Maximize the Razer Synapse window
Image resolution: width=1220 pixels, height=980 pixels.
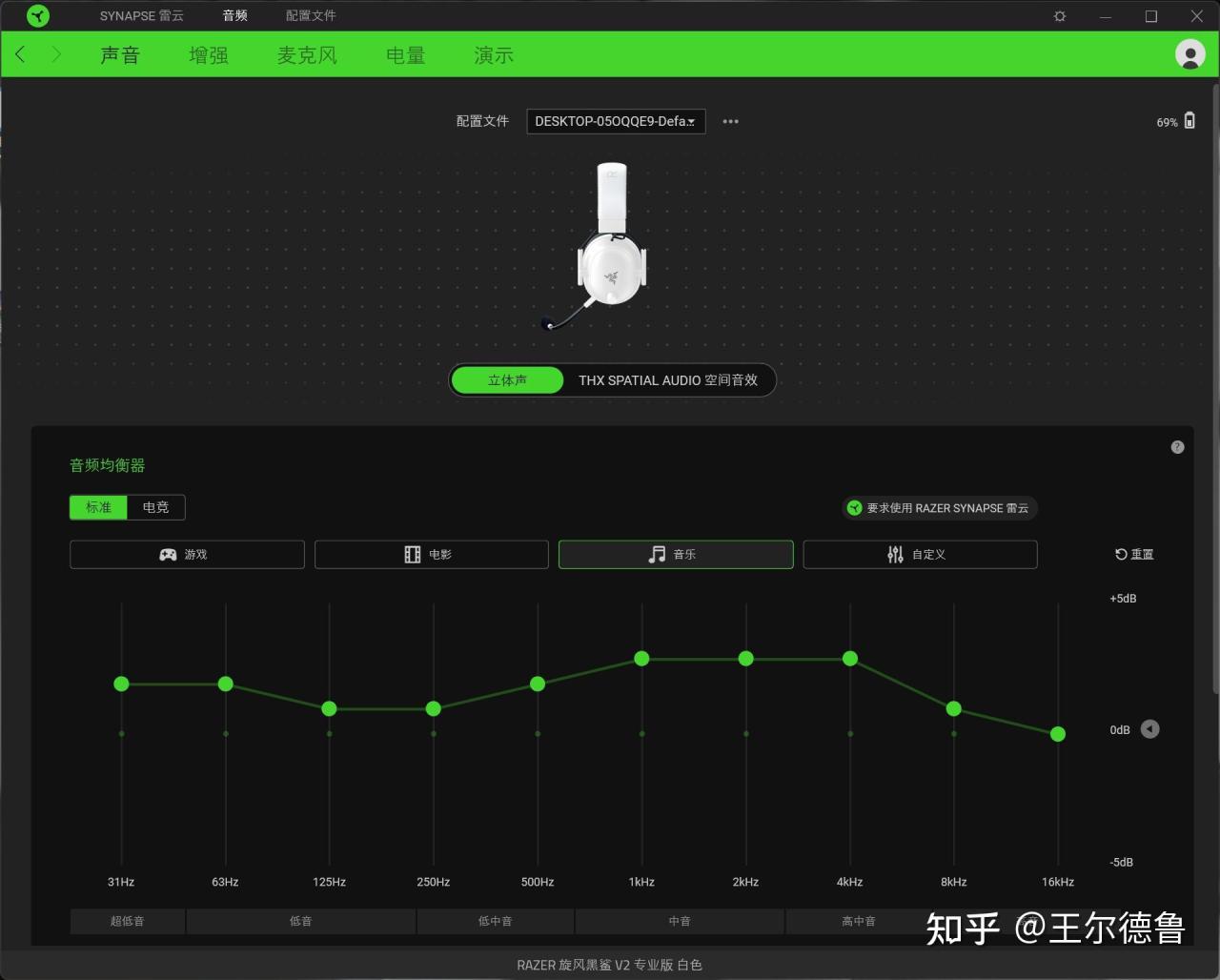tap(1151, 16)
